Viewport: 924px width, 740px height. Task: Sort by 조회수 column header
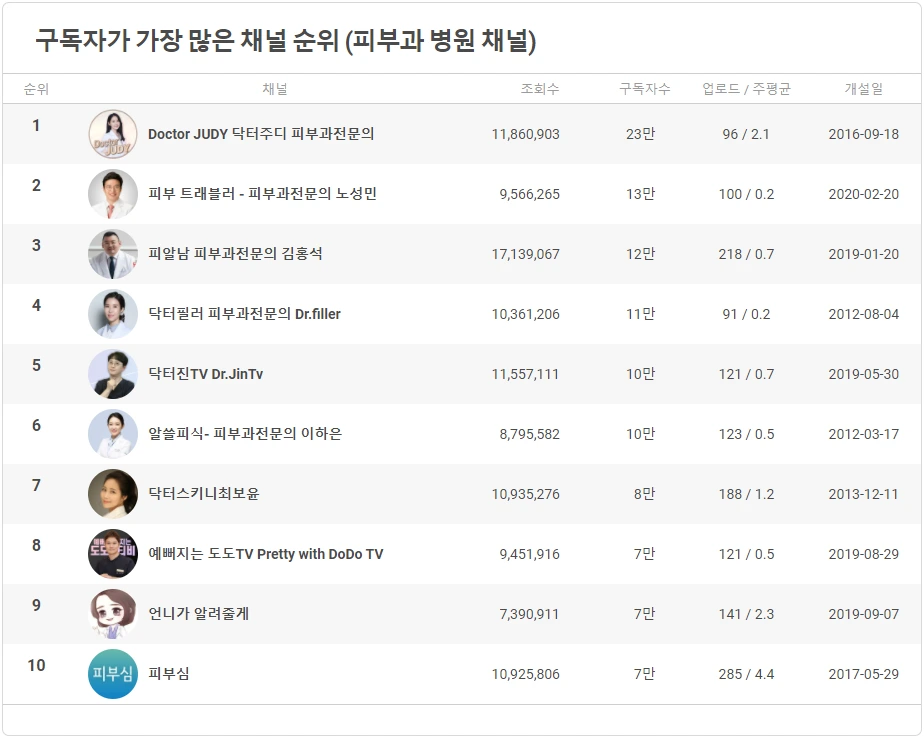pos(540,89)
